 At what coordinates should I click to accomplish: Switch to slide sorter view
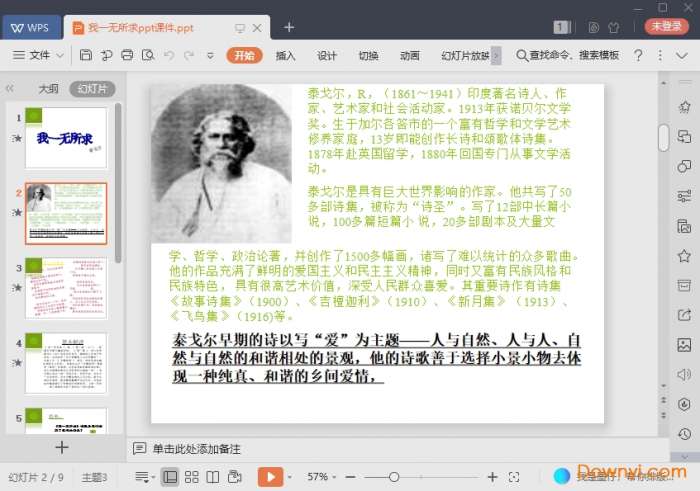pos(192,477)
